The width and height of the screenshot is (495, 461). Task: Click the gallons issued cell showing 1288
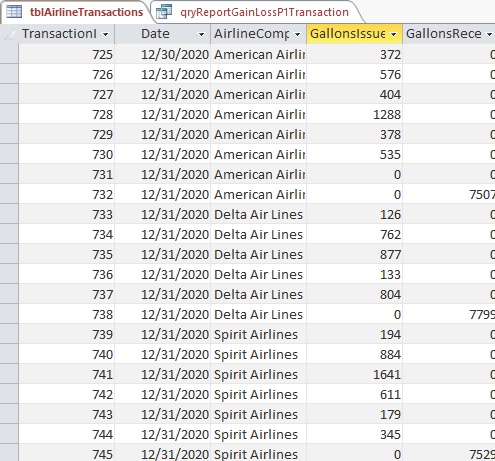(x=354, y=114)
